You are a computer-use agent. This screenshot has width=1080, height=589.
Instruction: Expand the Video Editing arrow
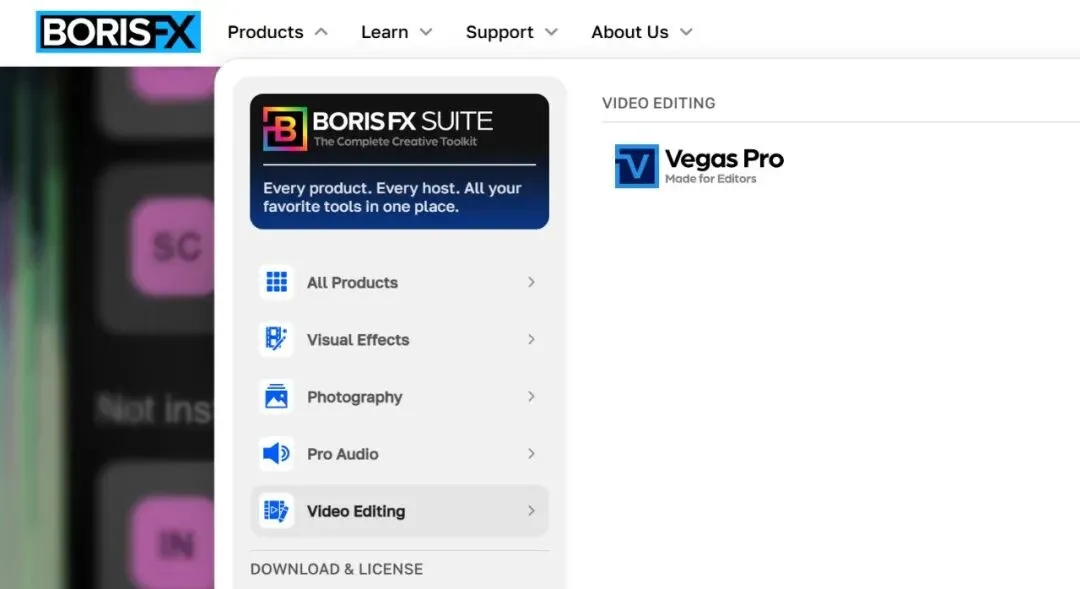click(531, 510)
